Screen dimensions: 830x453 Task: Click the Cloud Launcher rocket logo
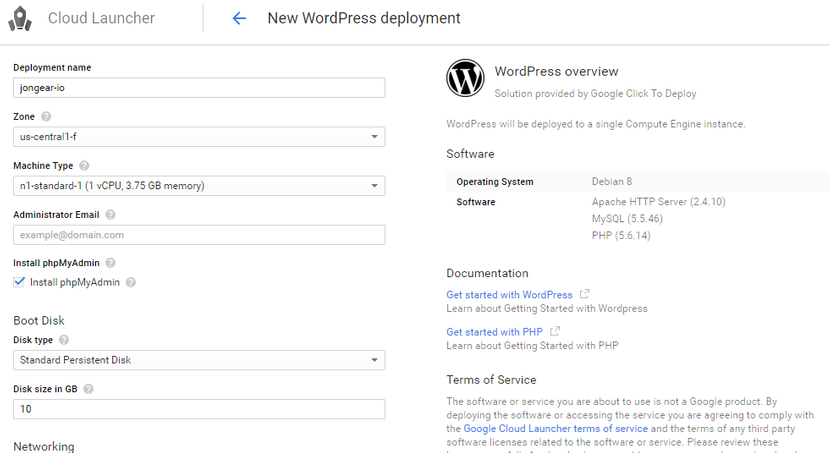(20, 19)
